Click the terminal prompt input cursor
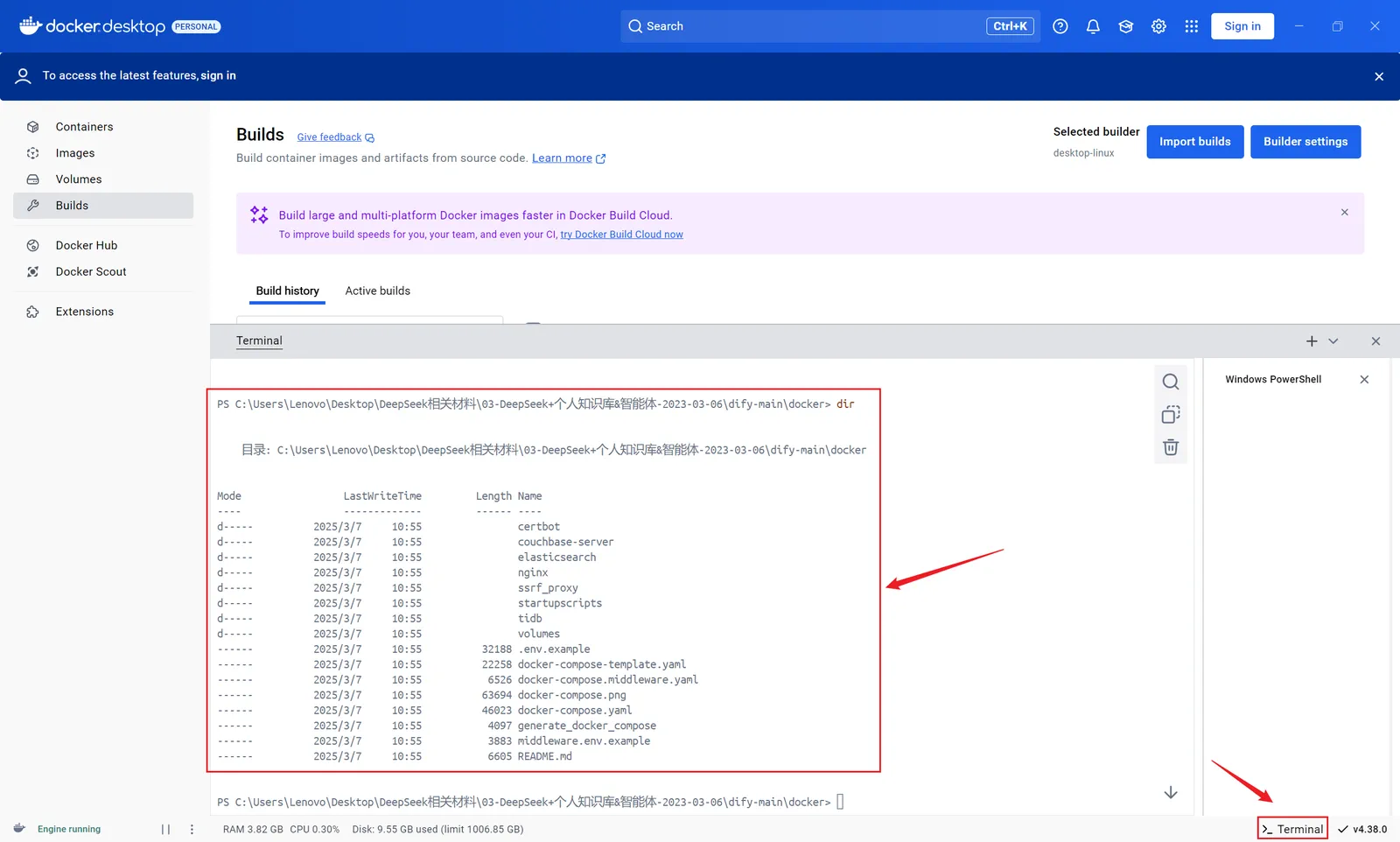 (x=840, y=802)
